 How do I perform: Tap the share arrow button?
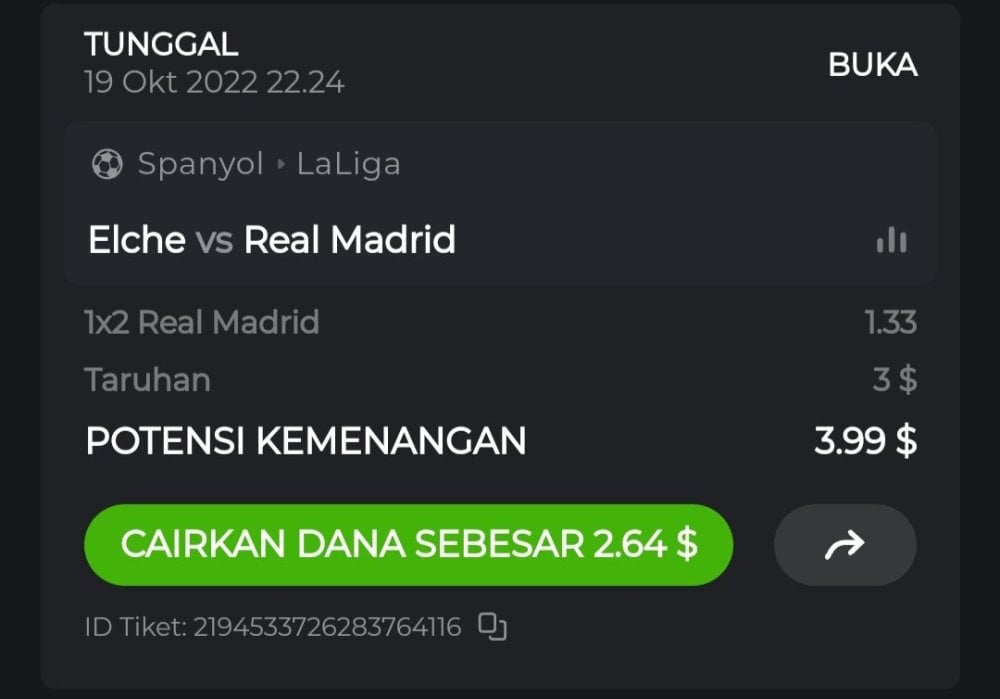[845, 545]
